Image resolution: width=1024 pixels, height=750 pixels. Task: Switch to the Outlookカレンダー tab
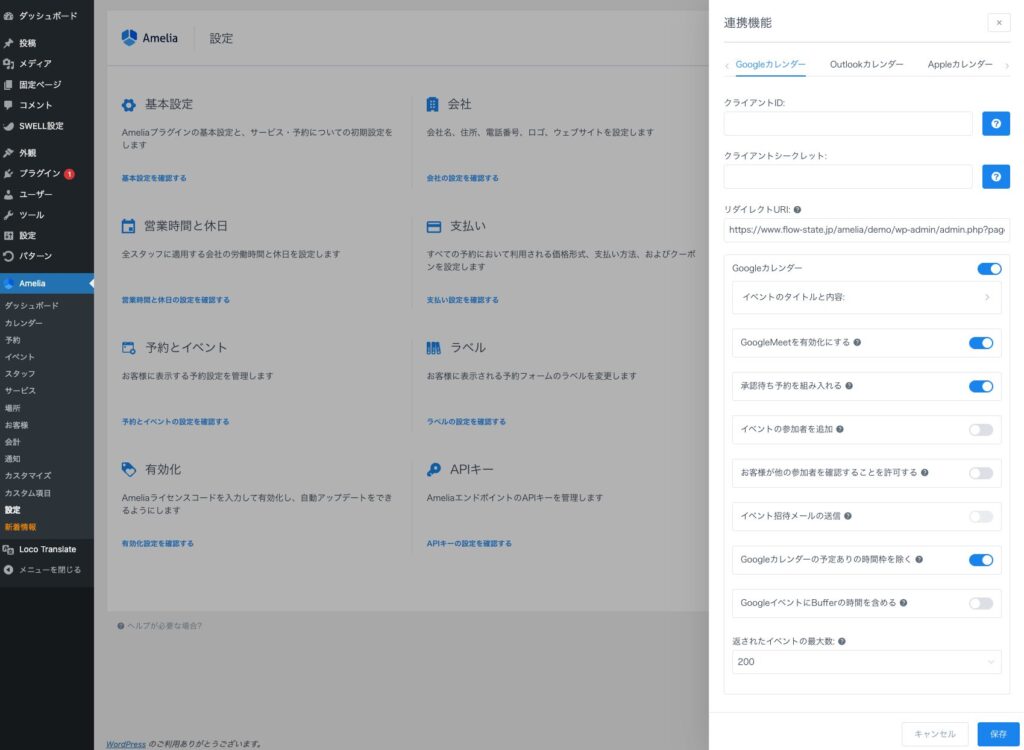click(866, 64)
